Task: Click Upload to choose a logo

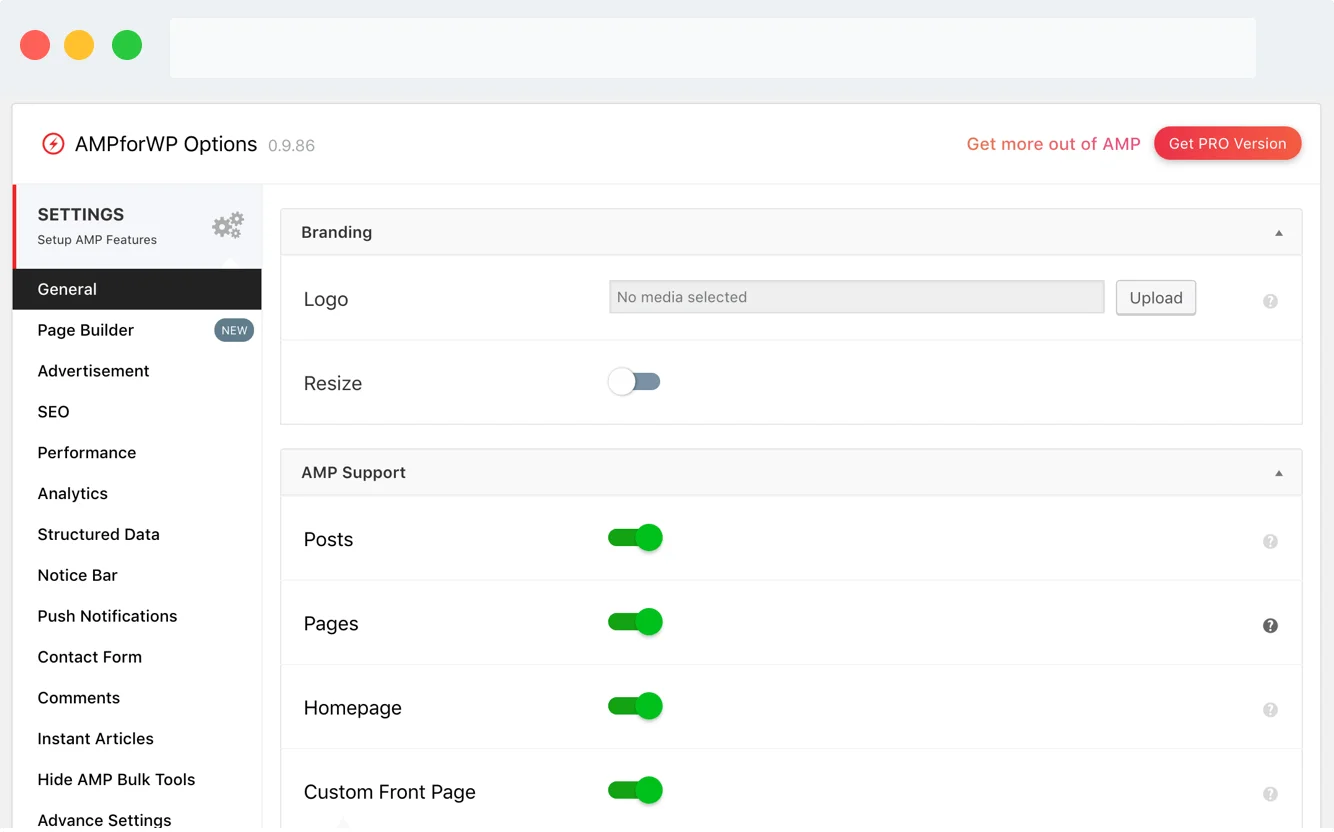Action: [1156, 297]
